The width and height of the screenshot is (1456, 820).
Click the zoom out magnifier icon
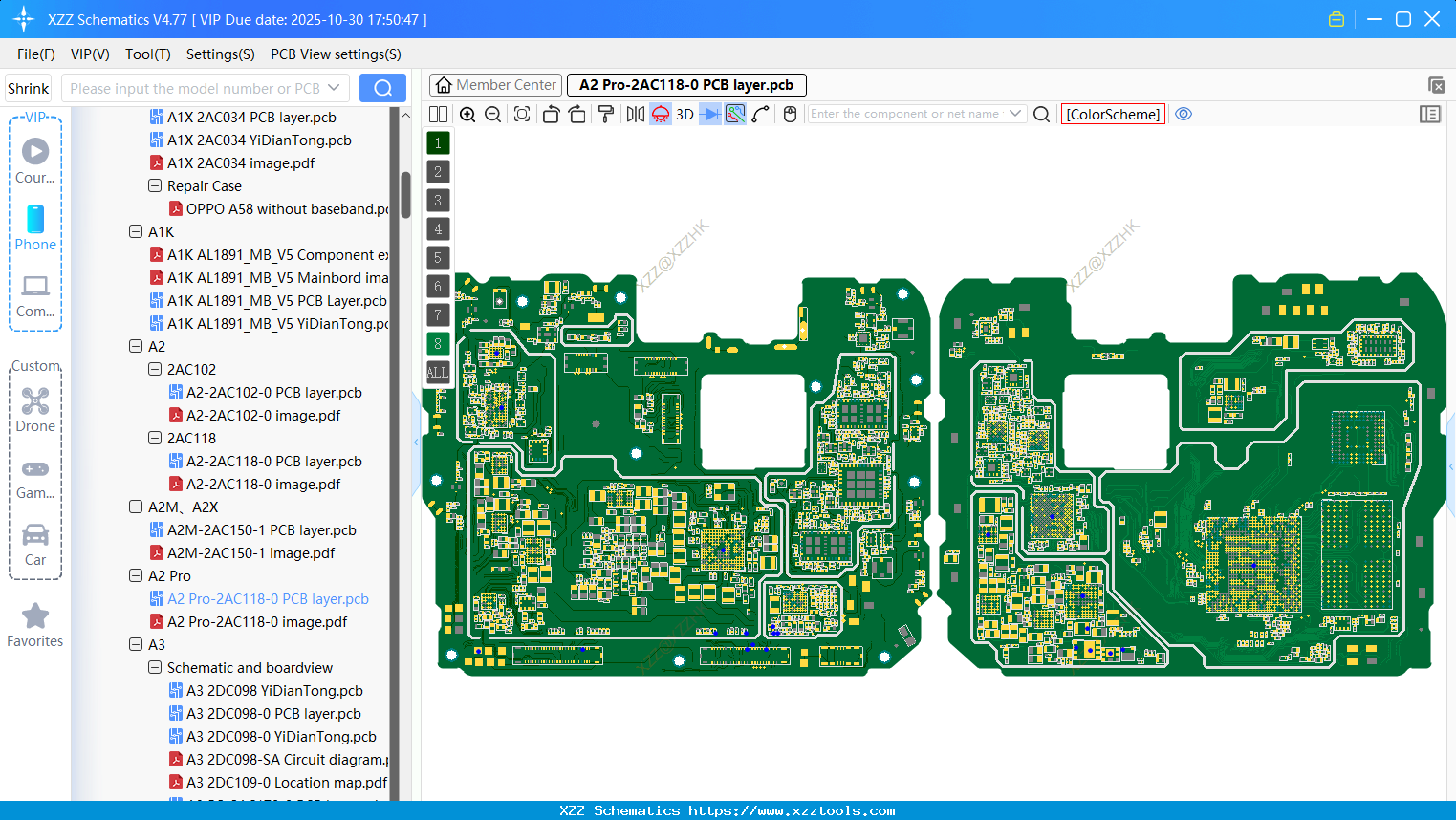click(493, 115)
